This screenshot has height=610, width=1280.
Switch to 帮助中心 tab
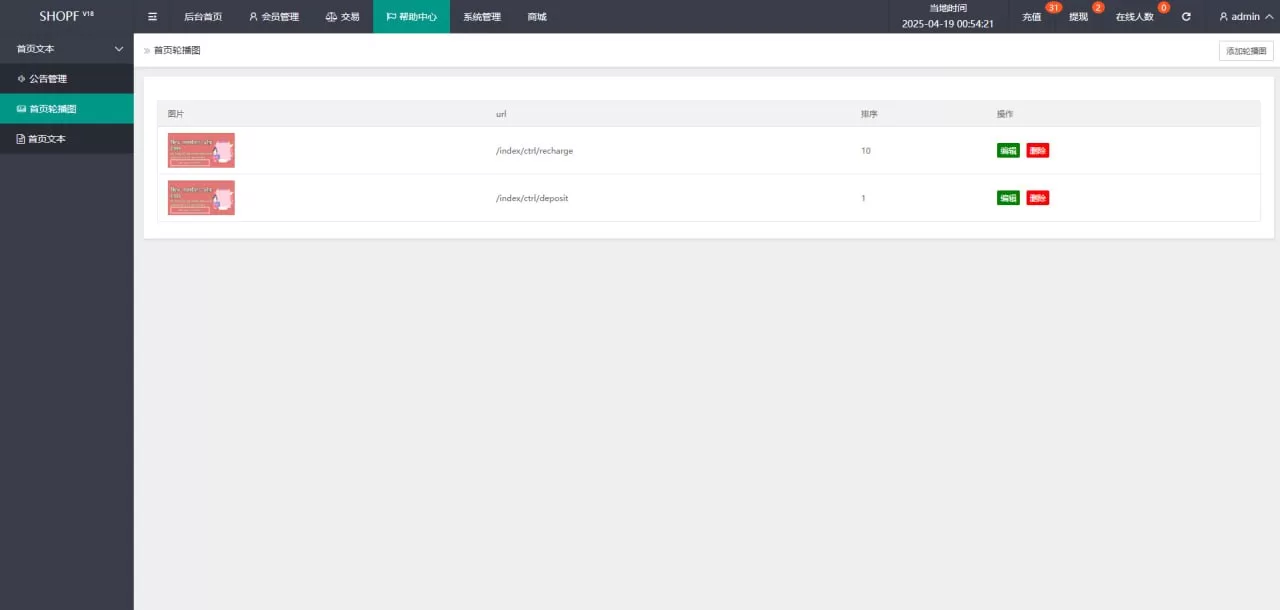tap(411, 17)
